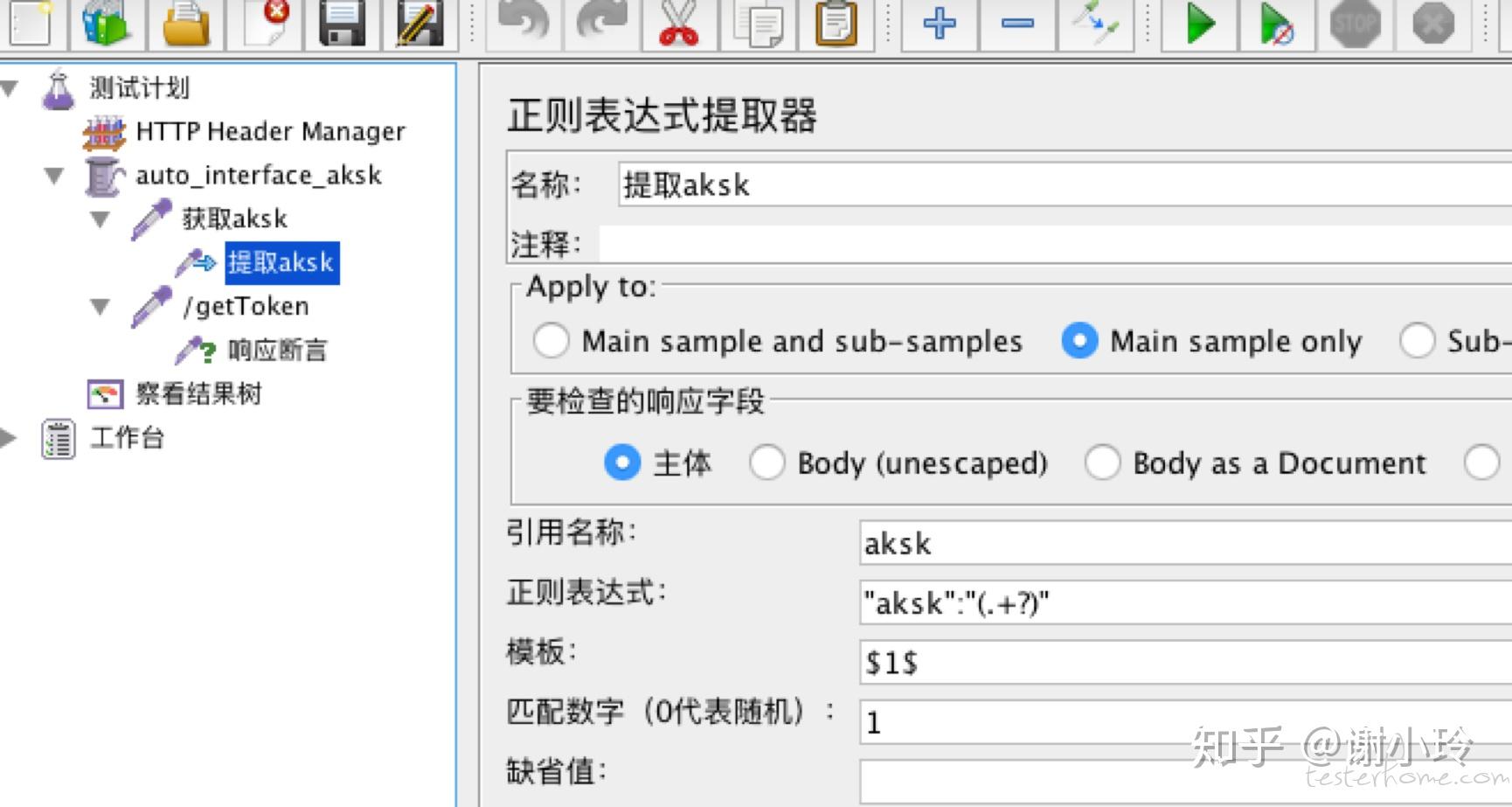
Task: Redo the last undone action
Action: click(601, 26)
